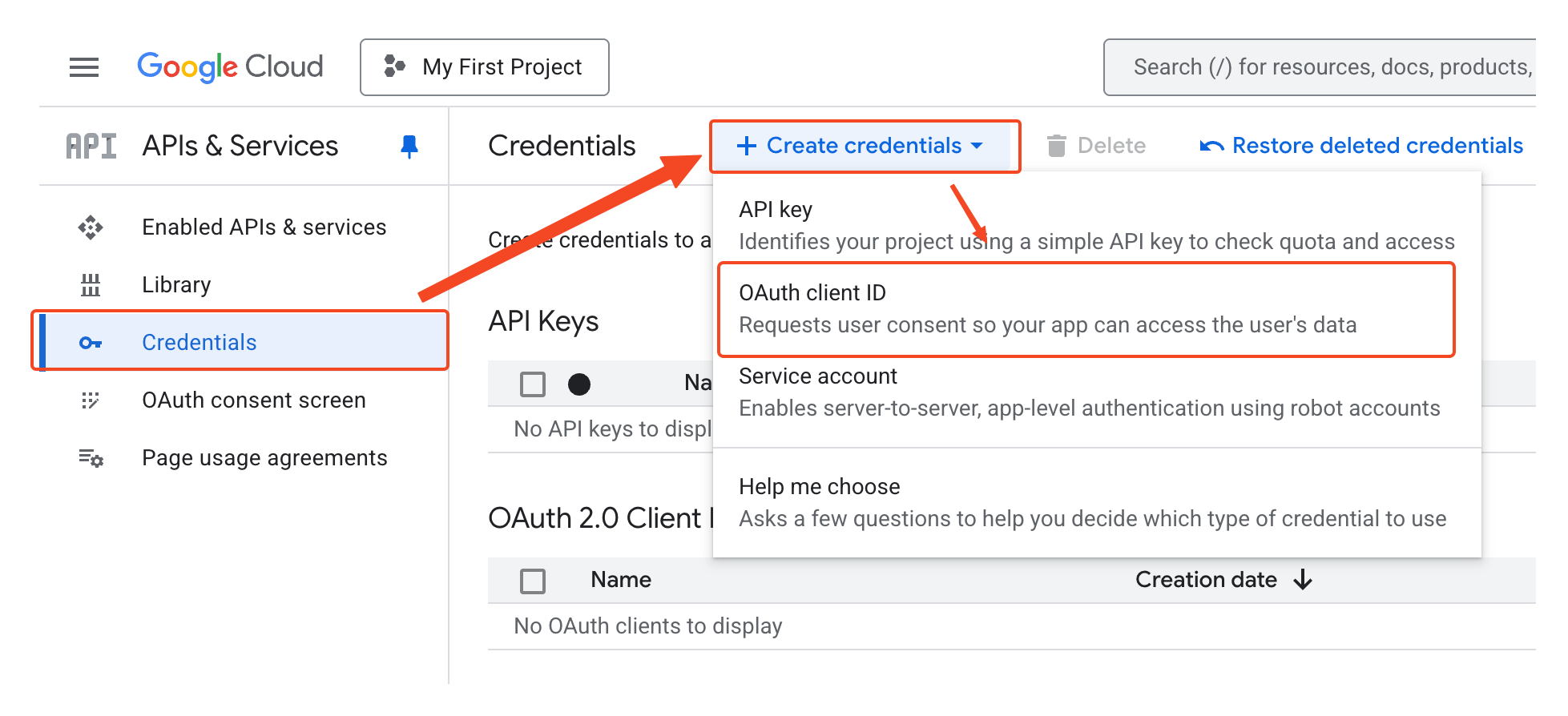Image resolution: width=1568 pixels, height=716 pixels.
Task: Click the Page usage agreements gear-list icon
Action: click(x=91, y=458)
